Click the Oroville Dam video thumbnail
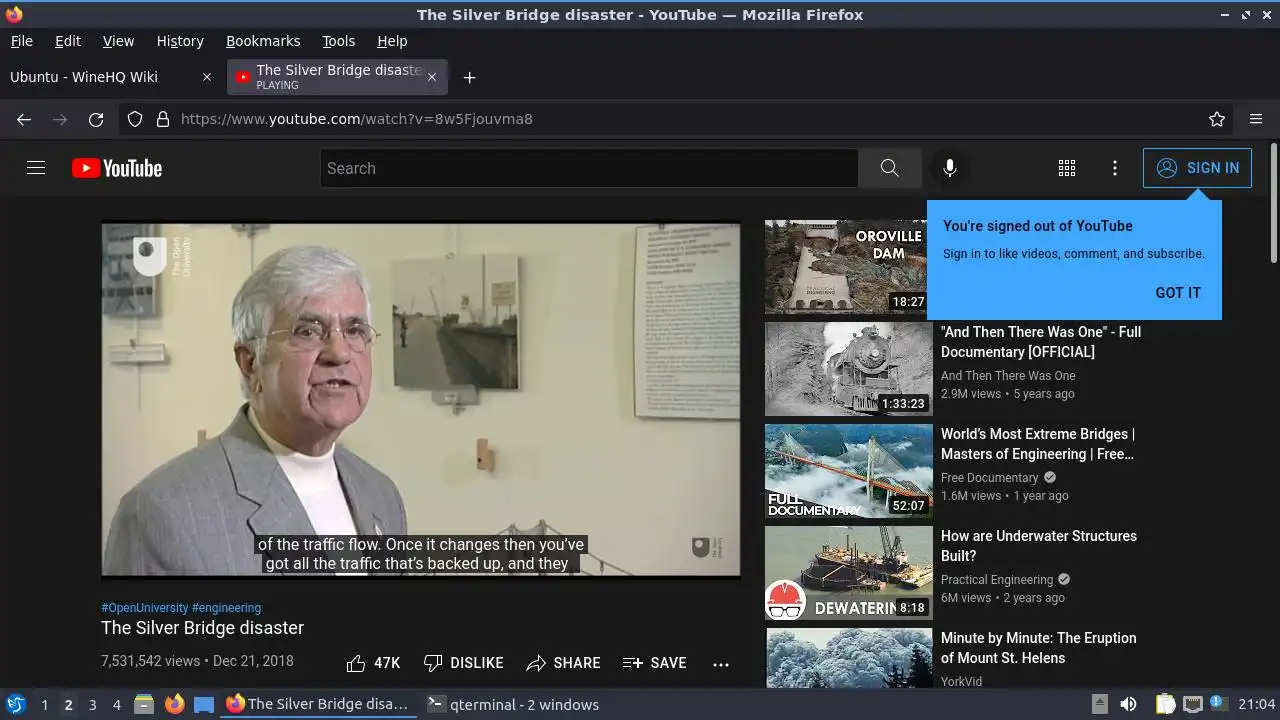 (x=848, y=267)
